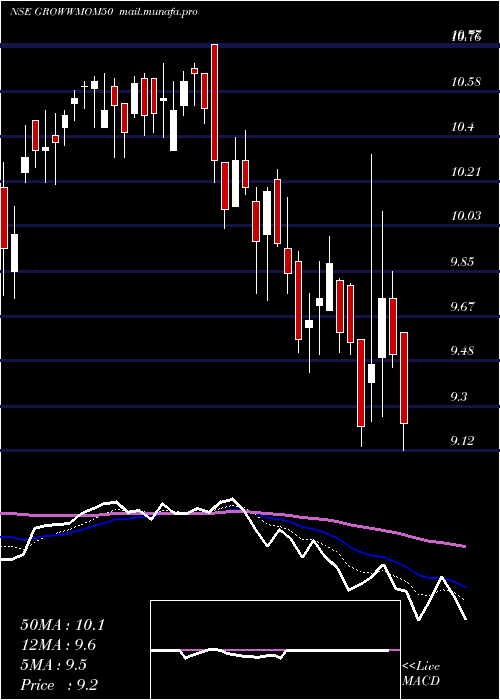
Task: Click the 12MA : 9.6 readout
Action: point(58,645)
